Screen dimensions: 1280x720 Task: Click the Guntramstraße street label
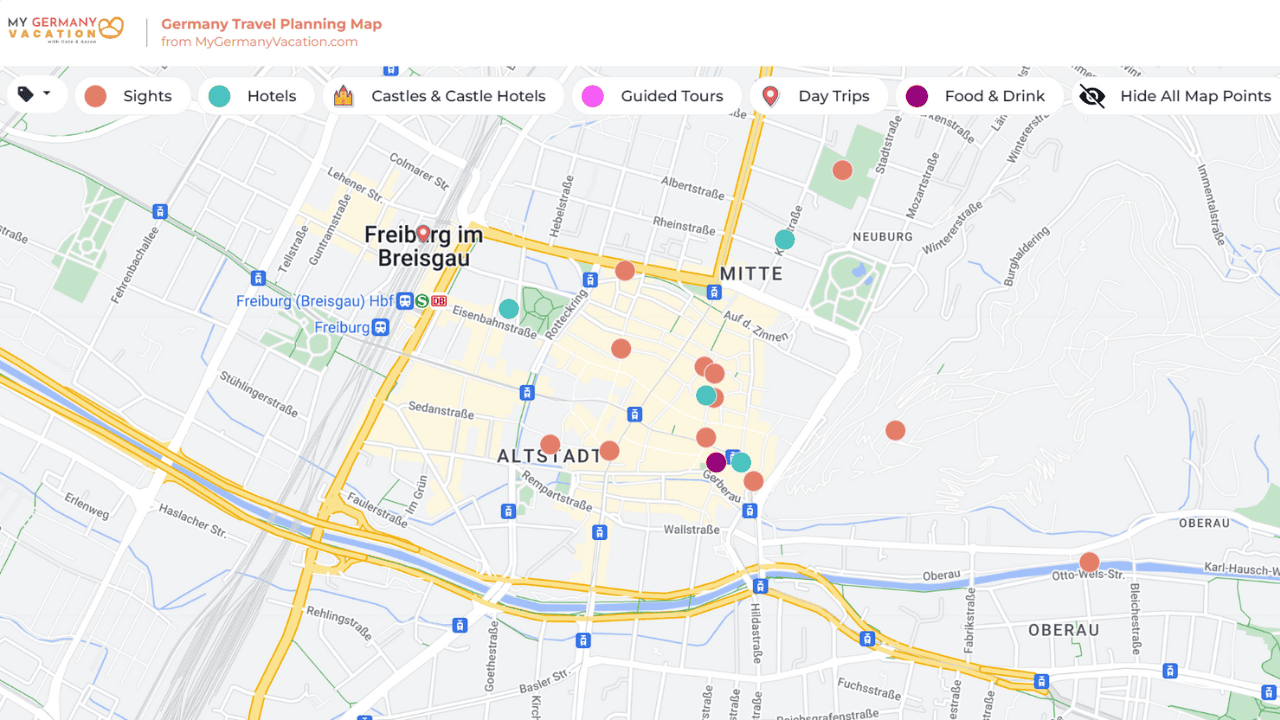[329, 231]
